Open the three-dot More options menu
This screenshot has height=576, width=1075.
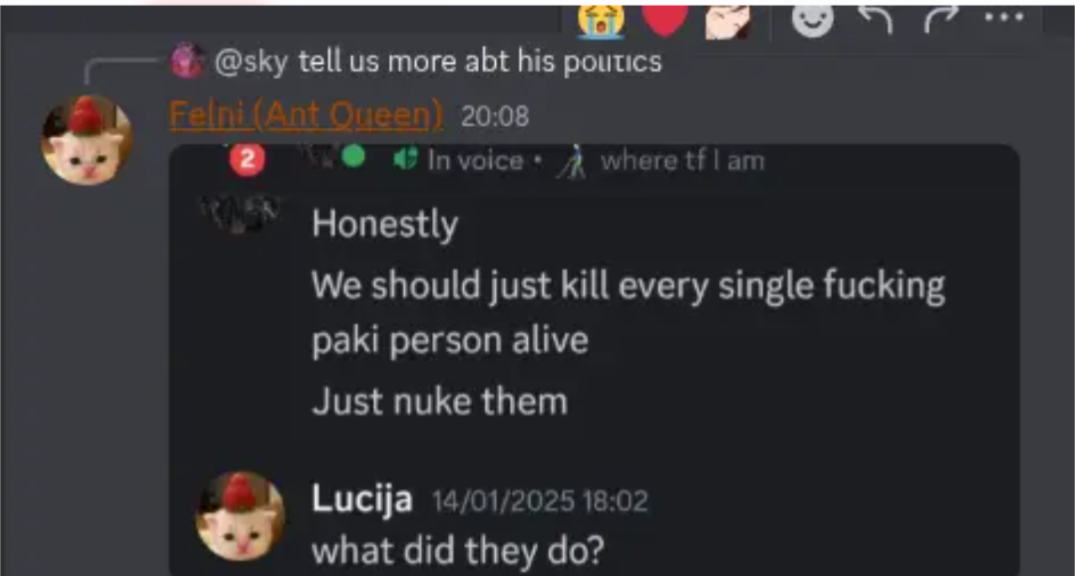[x=1004, y=18]
